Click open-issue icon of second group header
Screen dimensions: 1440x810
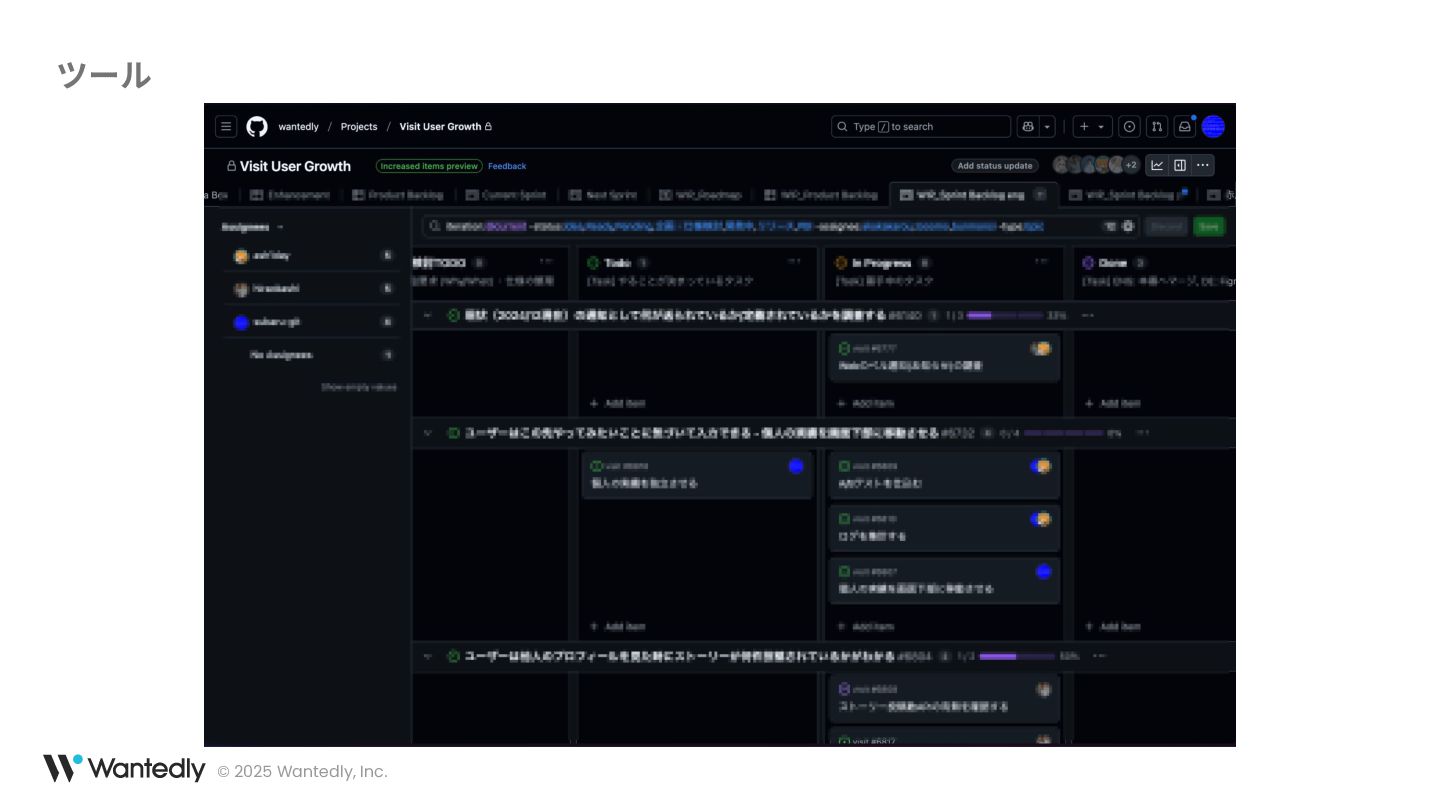click(x=453, y=433)
